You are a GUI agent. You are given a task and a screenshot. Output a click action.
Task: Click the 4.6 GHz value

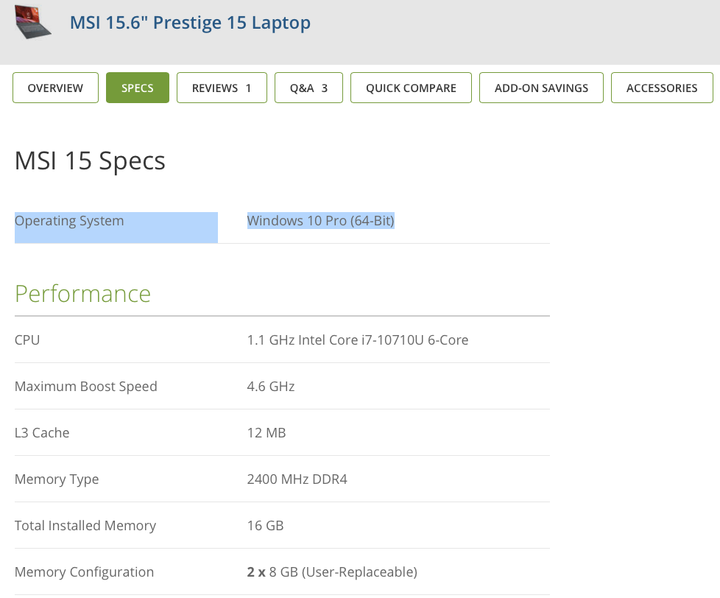coord(271,386)
